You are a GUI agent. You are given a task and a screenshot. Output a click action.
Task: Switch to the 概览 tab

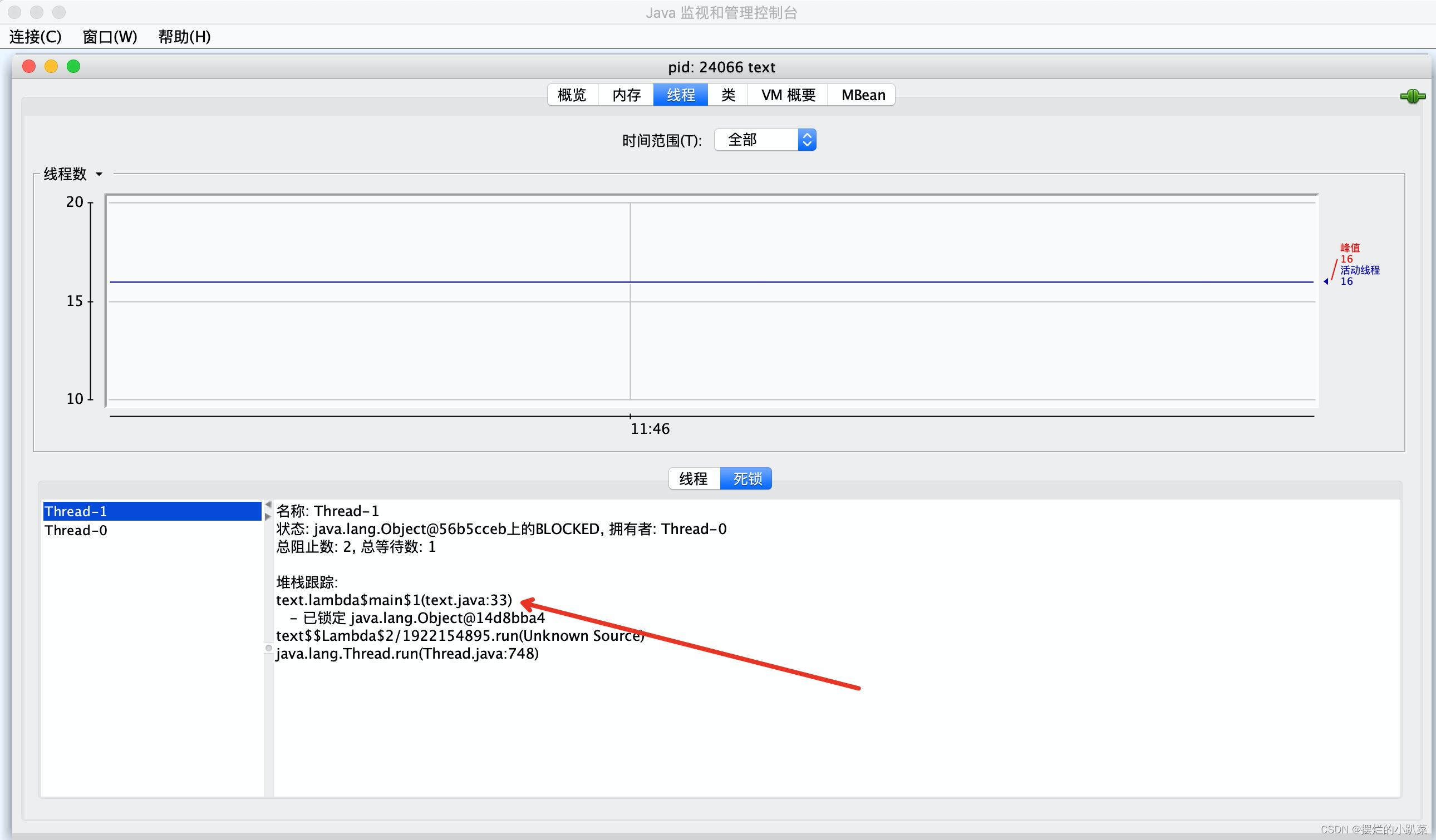point(572,95)
